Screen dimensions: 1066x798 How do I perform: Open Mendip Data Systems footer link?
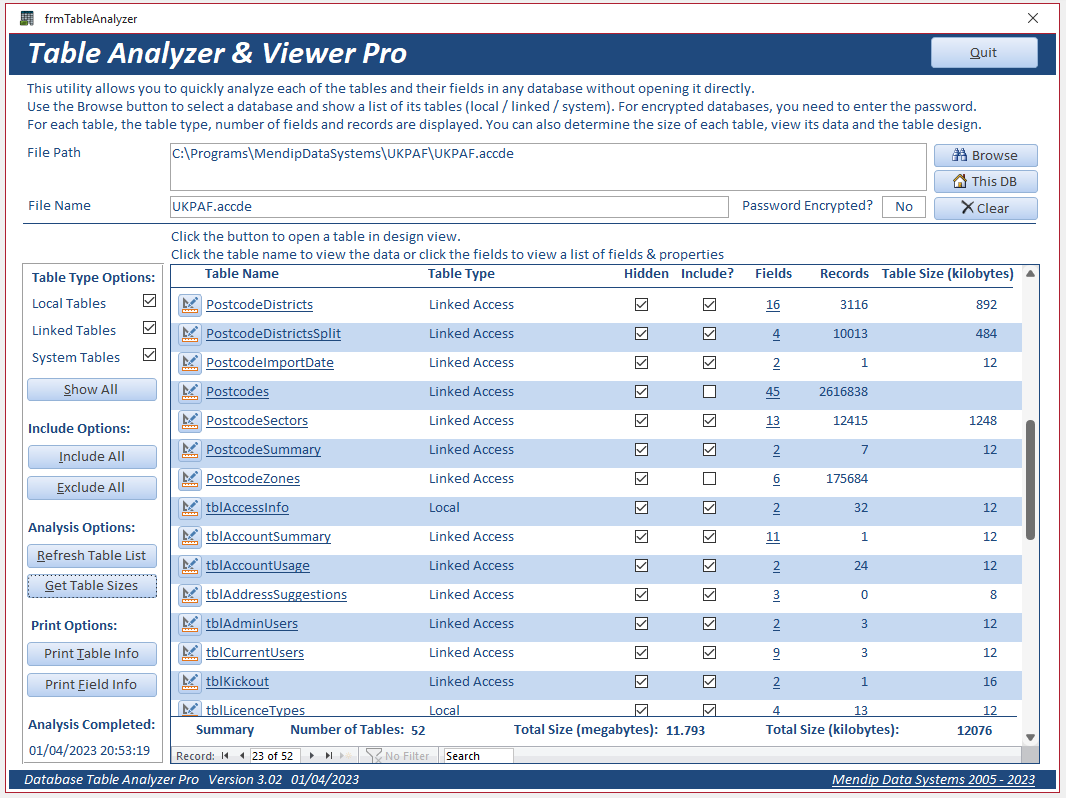pyautogui.click(x=933, y=780)
